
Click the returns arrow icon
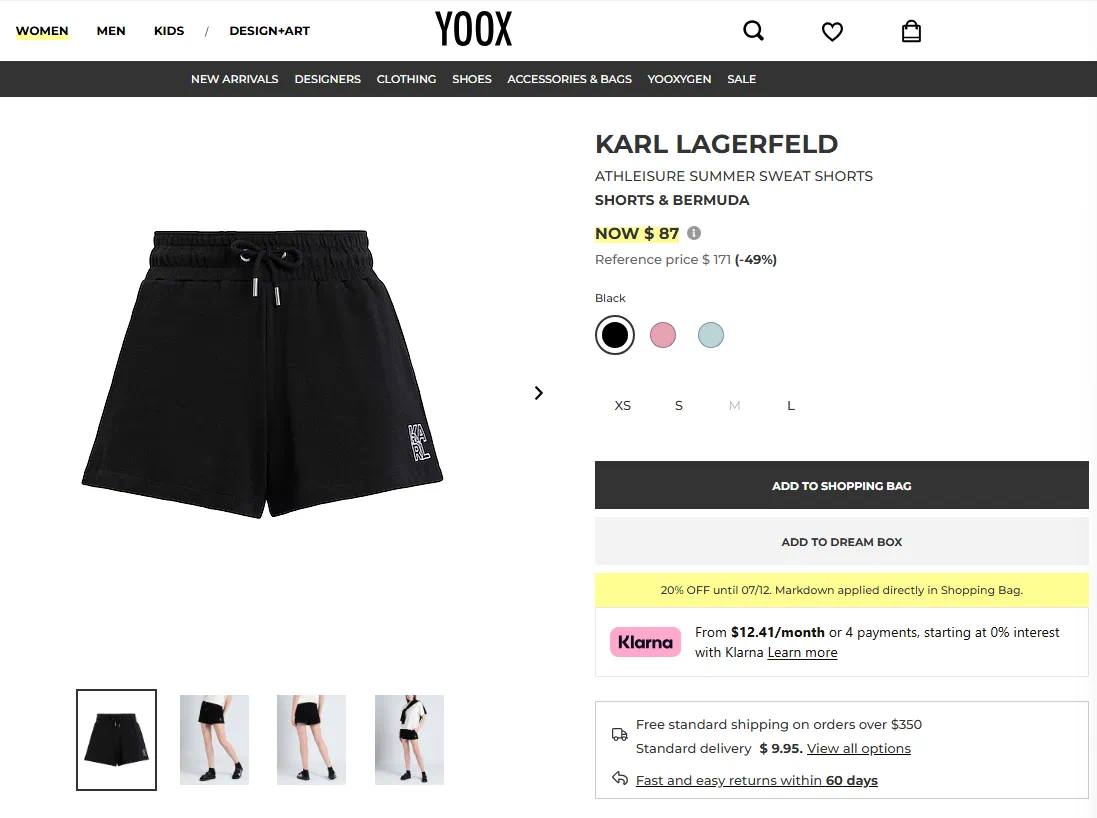(619, 778)
